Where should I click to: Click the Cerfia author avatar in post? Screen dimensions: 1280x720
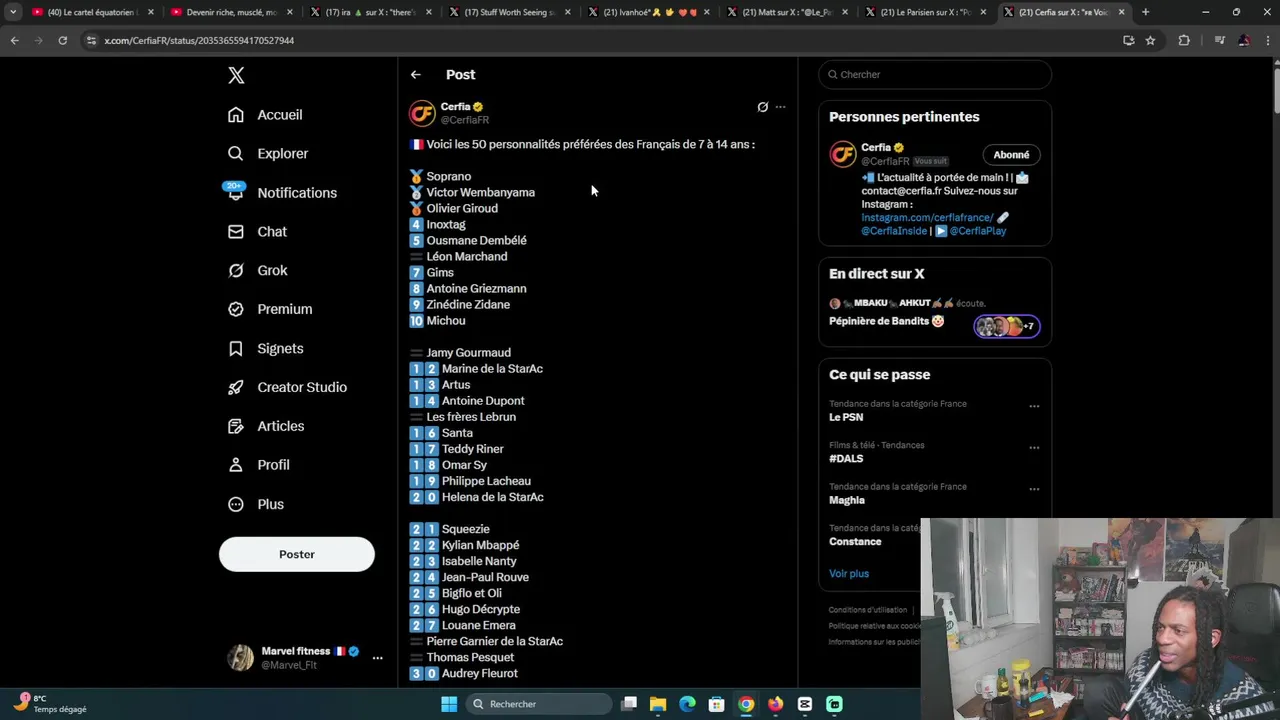[x=422, y=113]
